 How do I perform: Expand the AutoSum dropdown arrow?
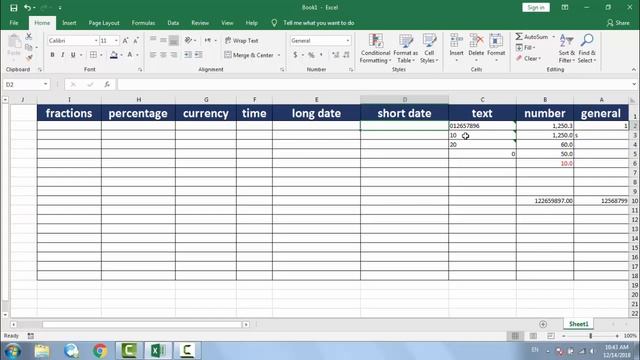pos(553,37)
